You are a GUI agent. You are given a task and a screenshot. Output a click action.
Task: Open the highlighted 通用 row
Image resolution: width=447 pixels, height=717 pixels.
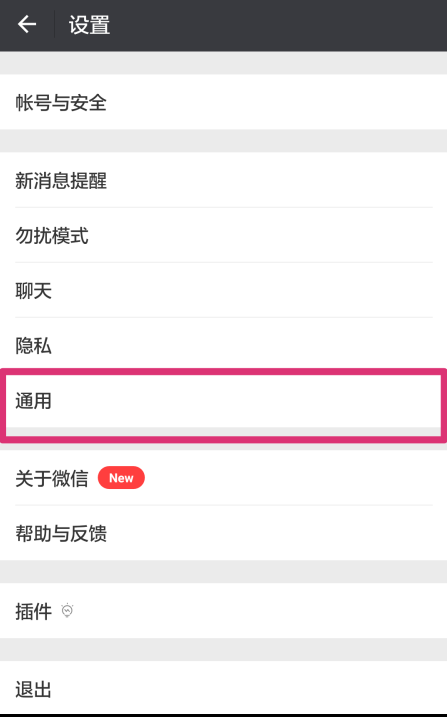pos(224,401)
